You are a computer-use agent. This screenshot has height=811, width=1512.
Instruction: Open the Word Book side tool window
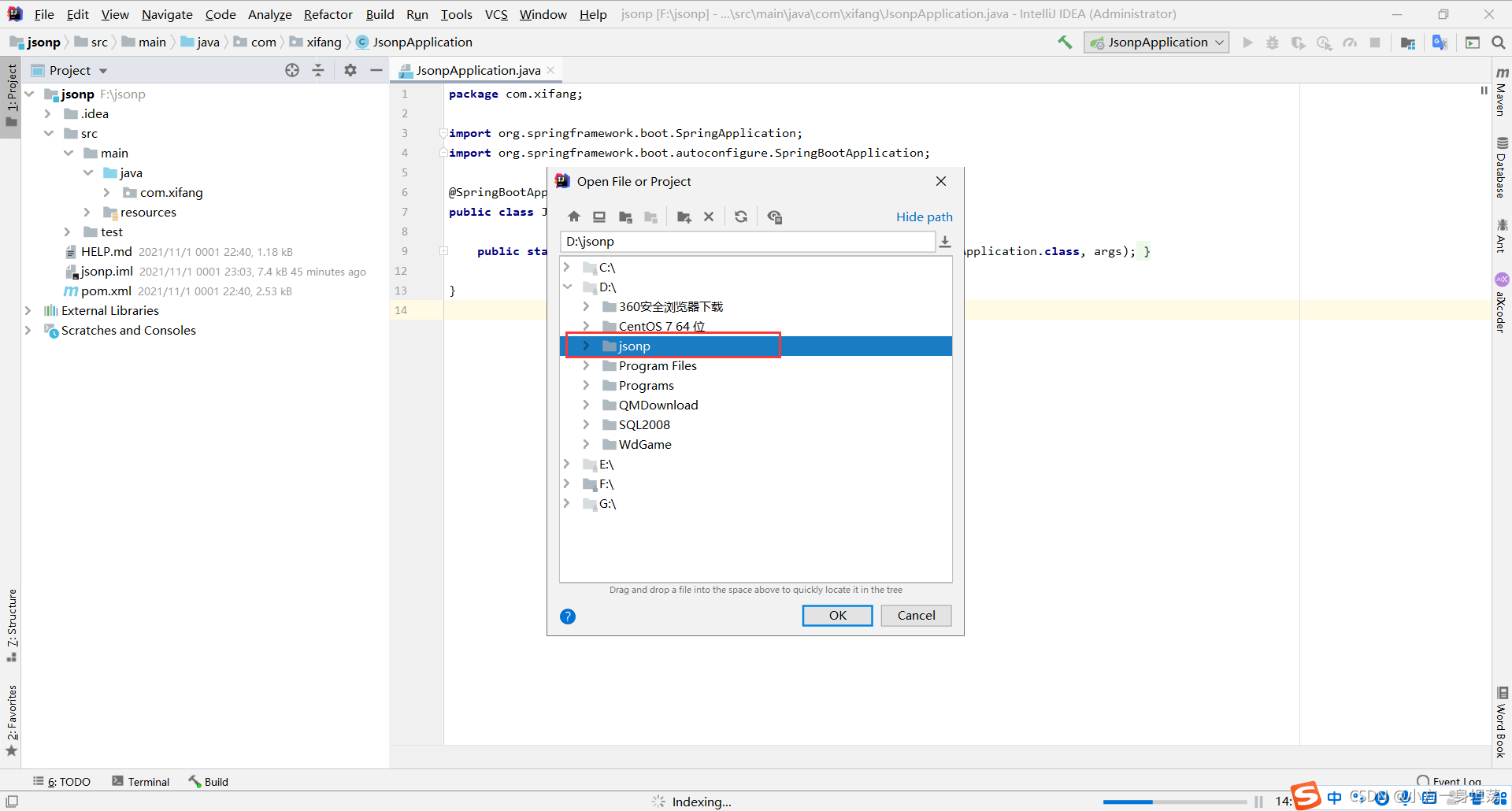pos(1502,723)
